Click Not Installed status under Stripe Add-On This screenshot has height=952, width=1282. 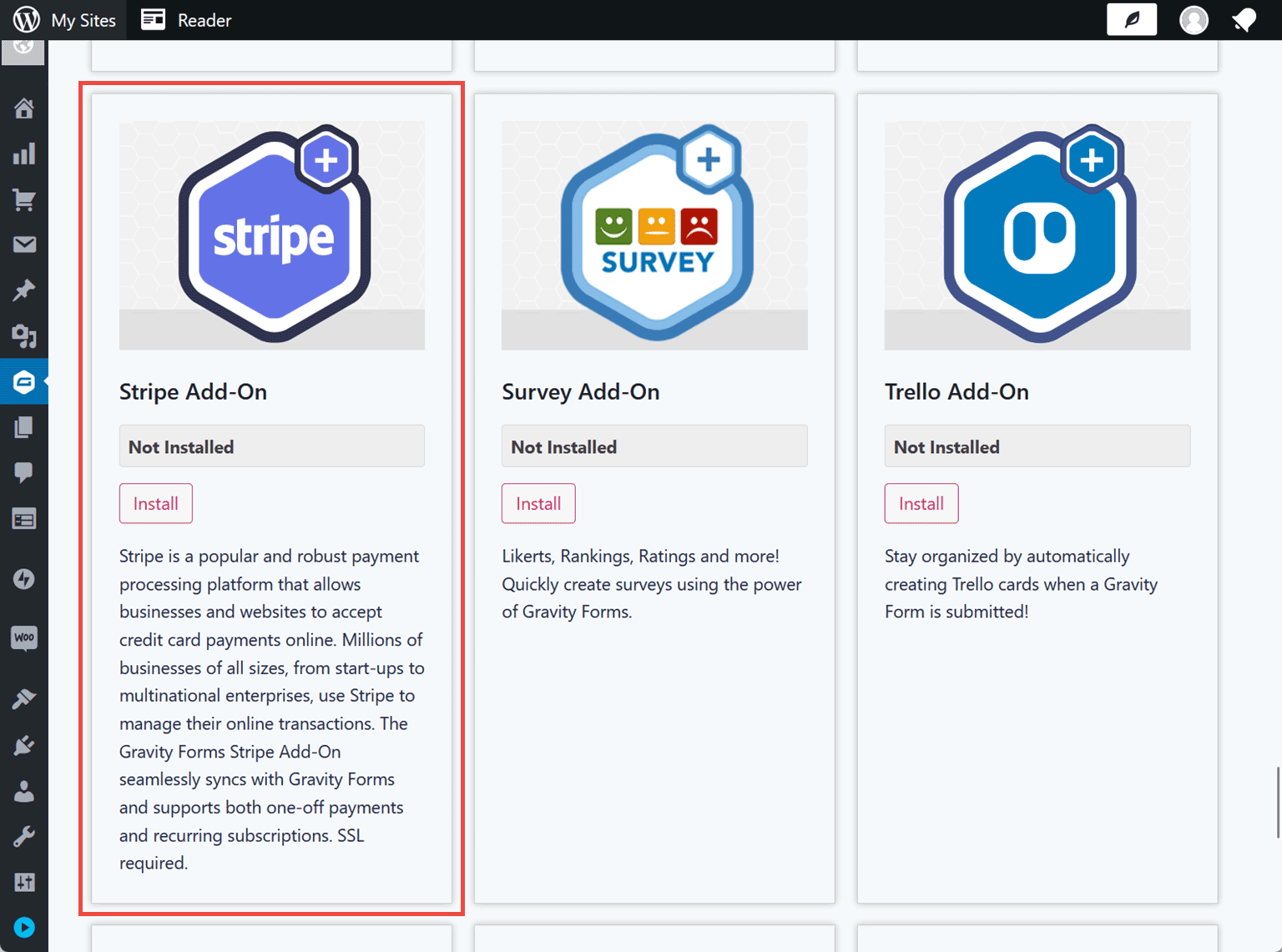click(x=272, y=446)
